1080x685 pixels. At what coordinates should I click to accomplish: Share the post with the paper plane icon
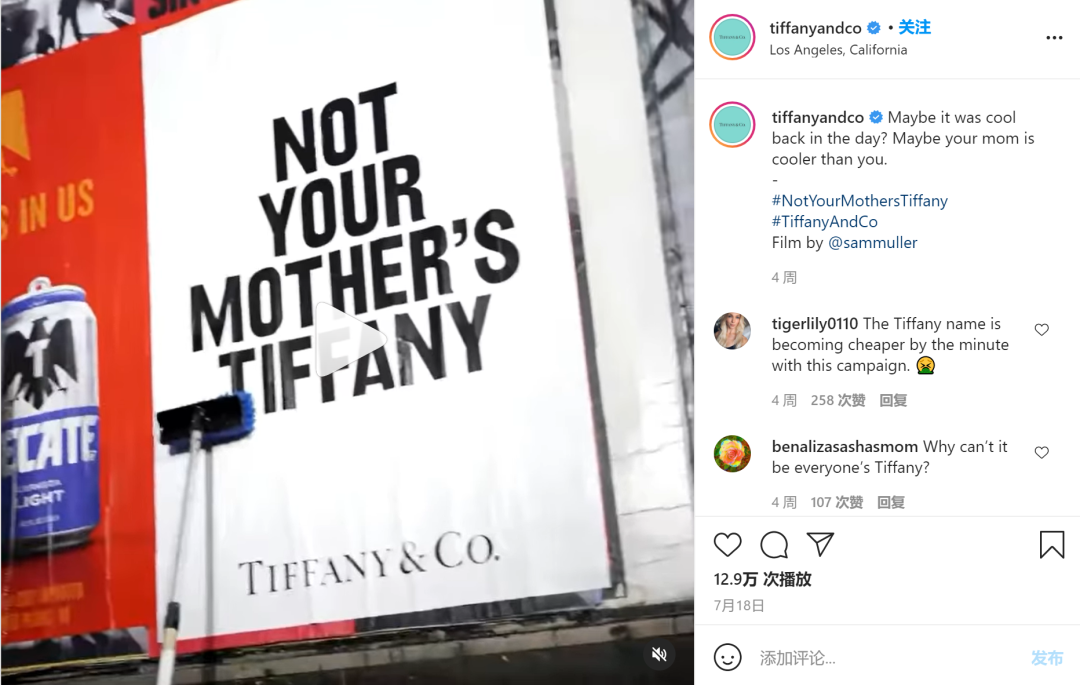point(820,545)
